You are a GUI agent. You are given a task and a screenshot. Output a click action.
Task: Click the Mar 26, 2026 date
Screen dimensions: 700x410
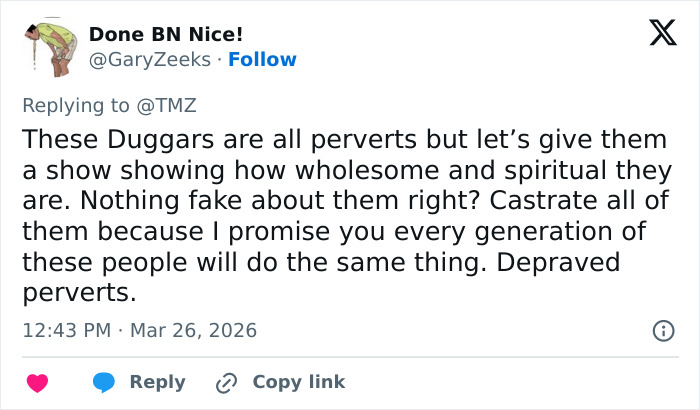[x=196, y=330]
